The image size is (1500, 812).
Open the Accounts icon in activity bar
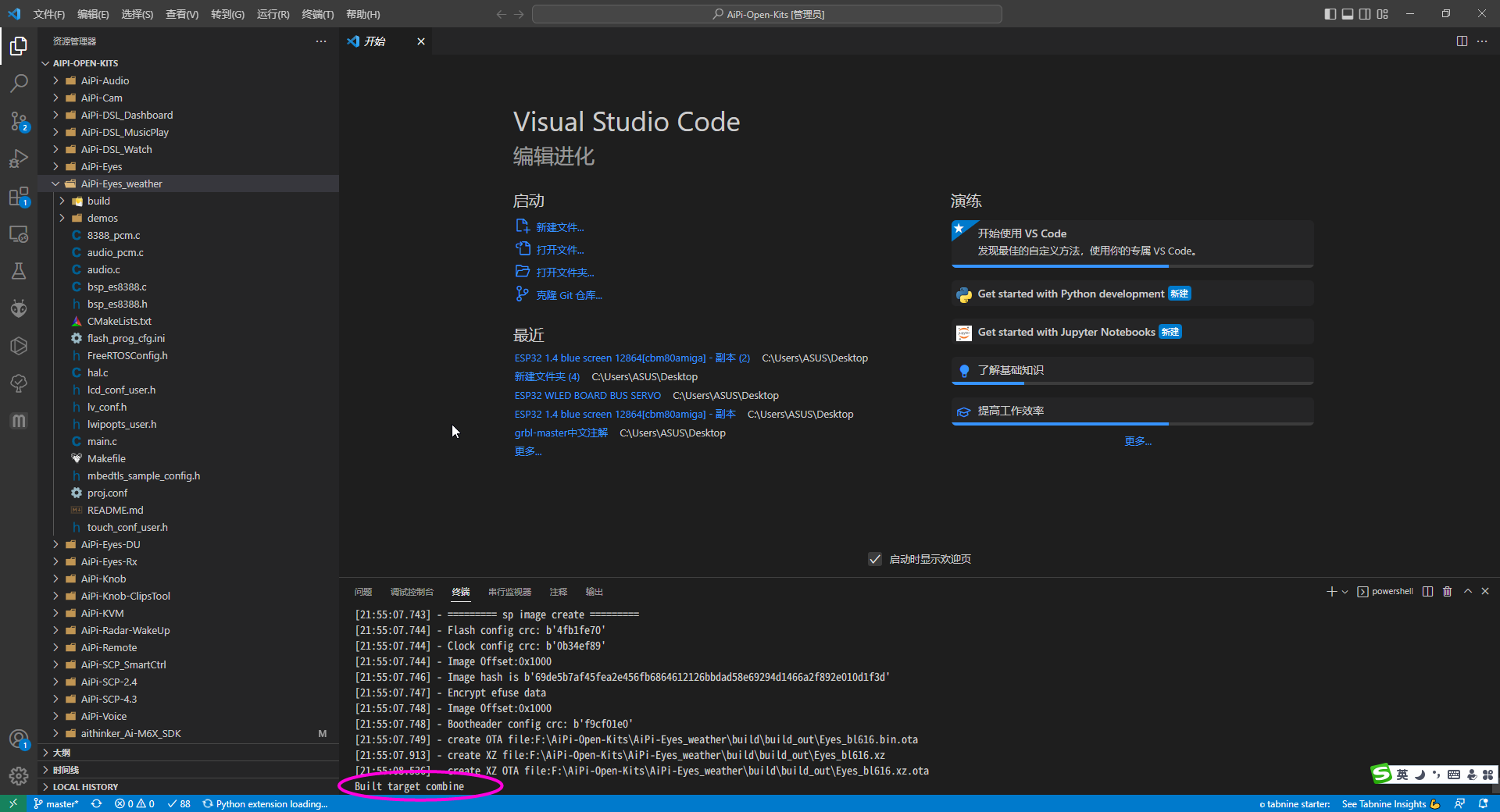[x=19, y=739]
